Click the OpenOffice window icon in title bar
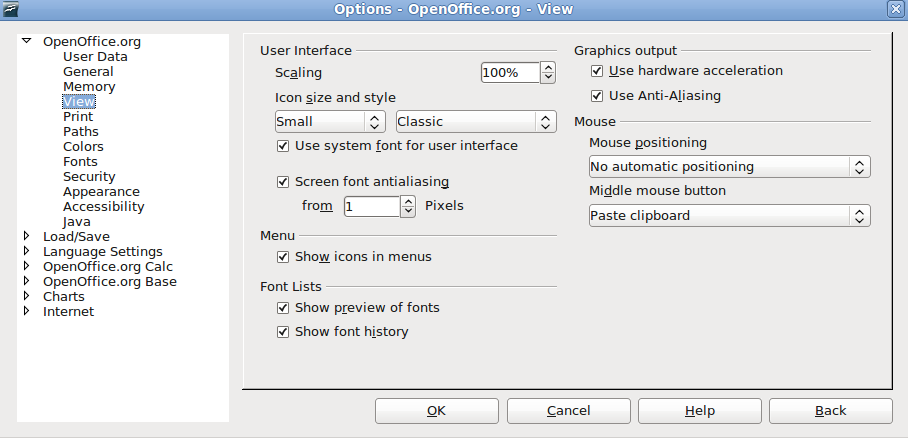This screenshot has height=438, width=908. tap(10, 9)
